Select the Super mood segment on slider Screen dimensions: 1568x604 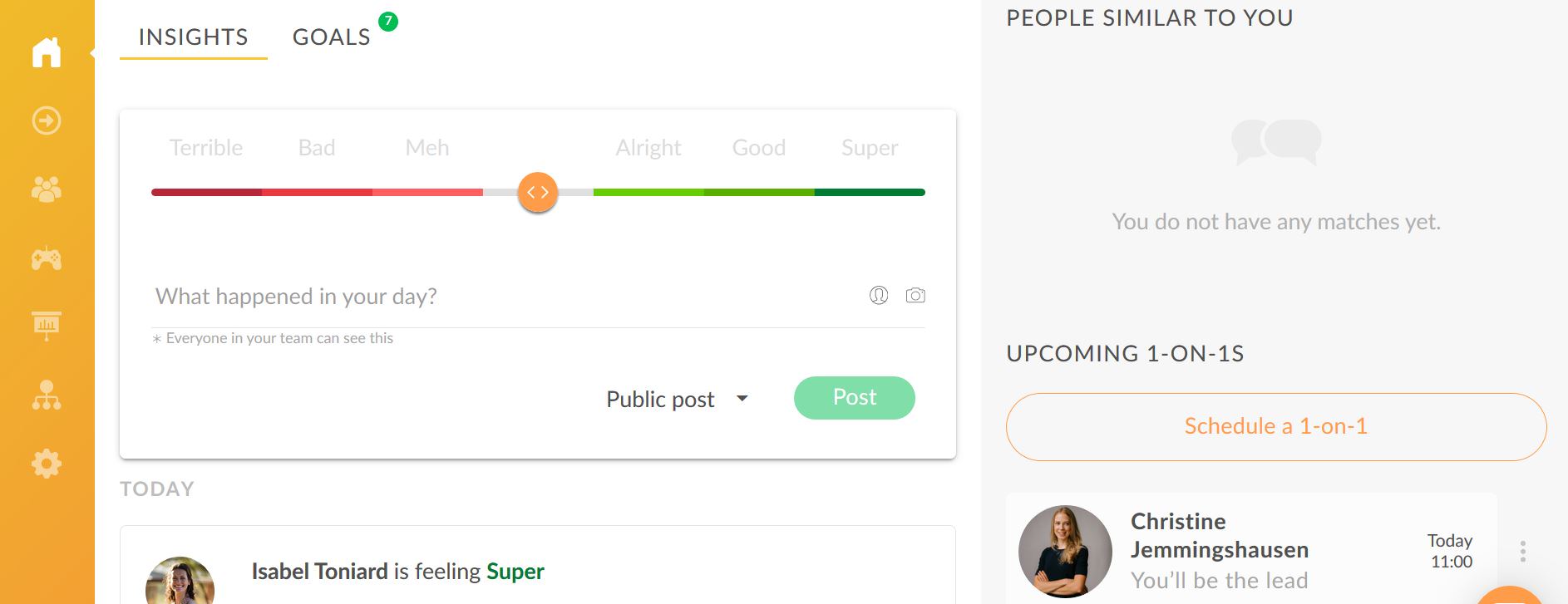870,192
